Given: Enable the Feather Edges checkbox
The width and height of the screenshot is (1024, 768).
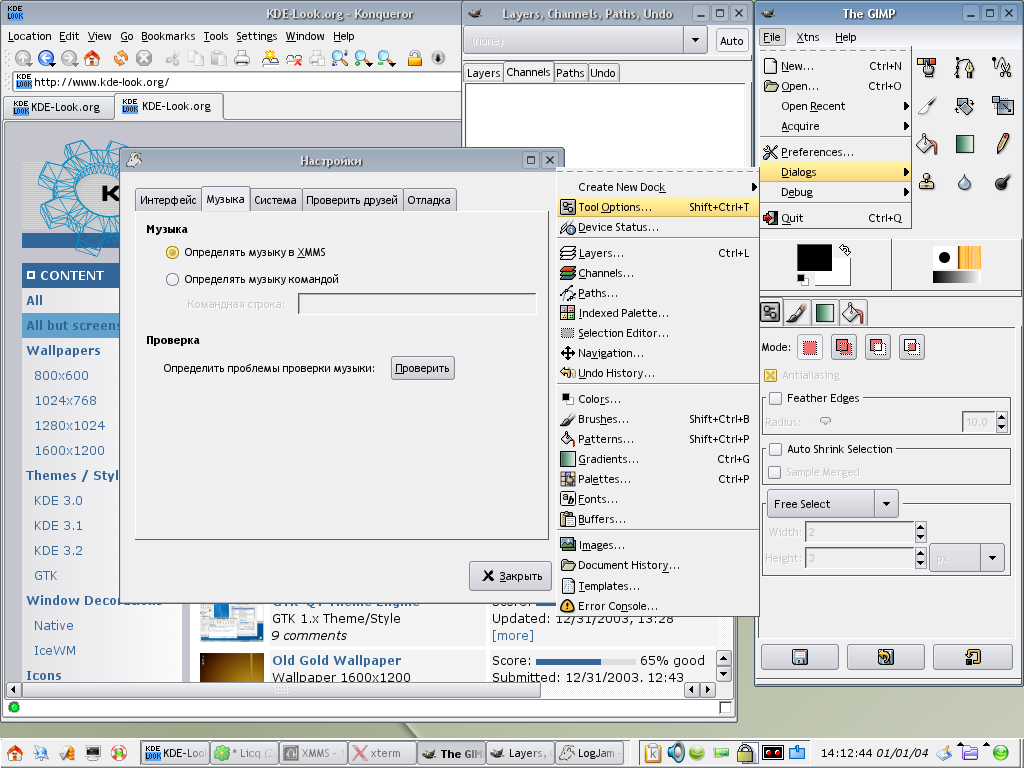Looking at the screenshot, I should tap(776, 398).
